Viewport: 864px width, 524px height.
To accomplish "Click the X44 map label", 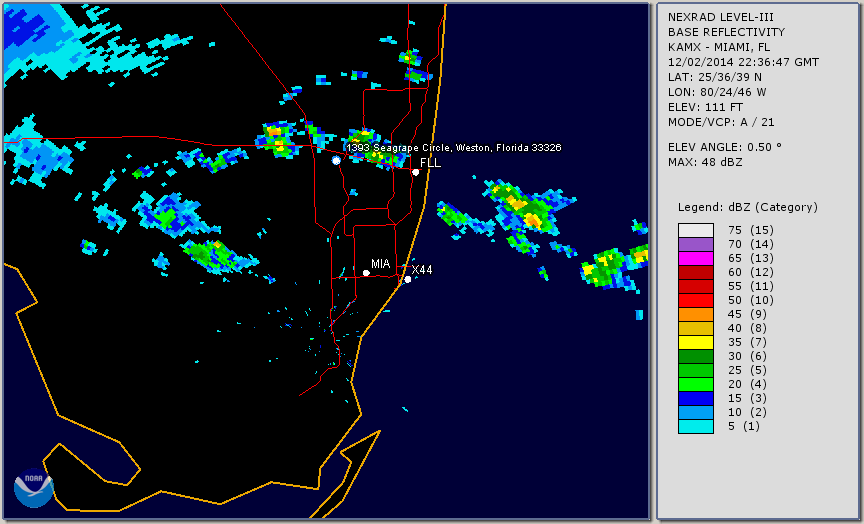I will click(422, 269).
